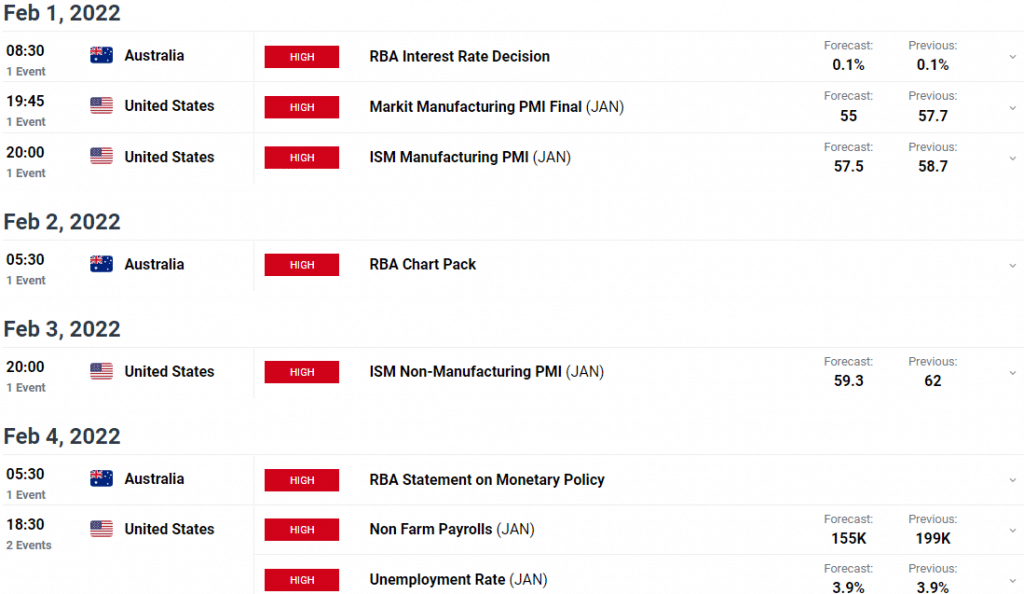This screenshot has height=594, width=1024.
Task: Expand the RBA Interest Rate Decision row
Action: tap(1012, 57)
